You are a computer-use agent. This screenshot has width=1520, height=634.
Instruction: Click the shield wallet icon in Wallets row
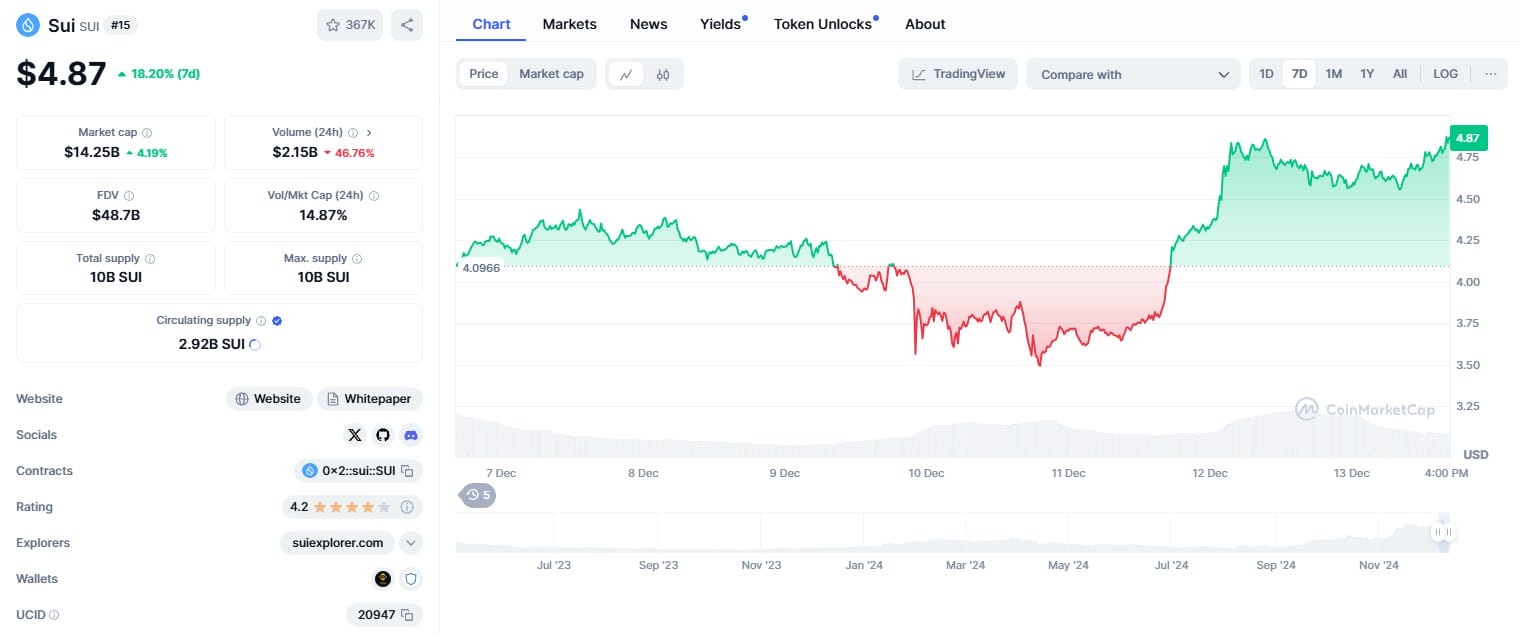(x=410, y=579)
